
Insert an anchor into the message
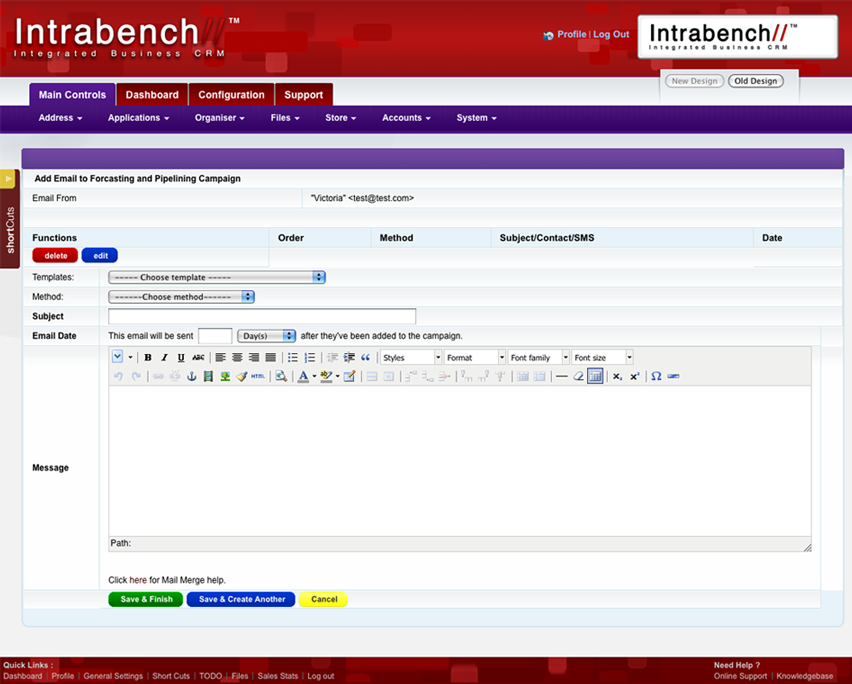[x=191, y=376]
